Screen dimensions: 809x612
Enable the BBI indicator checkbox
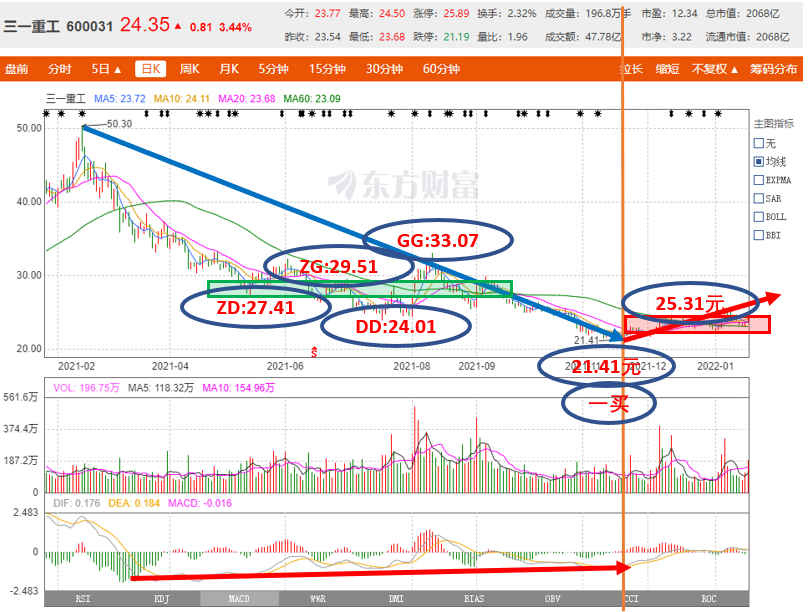(x=758, y=235)
